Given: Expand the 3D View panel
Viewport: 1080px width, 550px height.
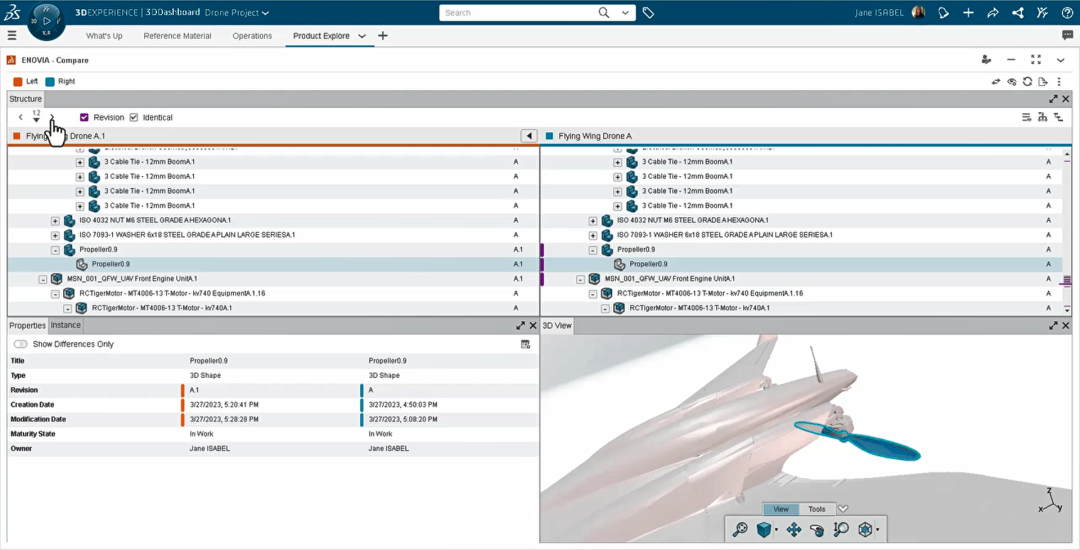Looking at the screenshot, I should click(1053, 326).
